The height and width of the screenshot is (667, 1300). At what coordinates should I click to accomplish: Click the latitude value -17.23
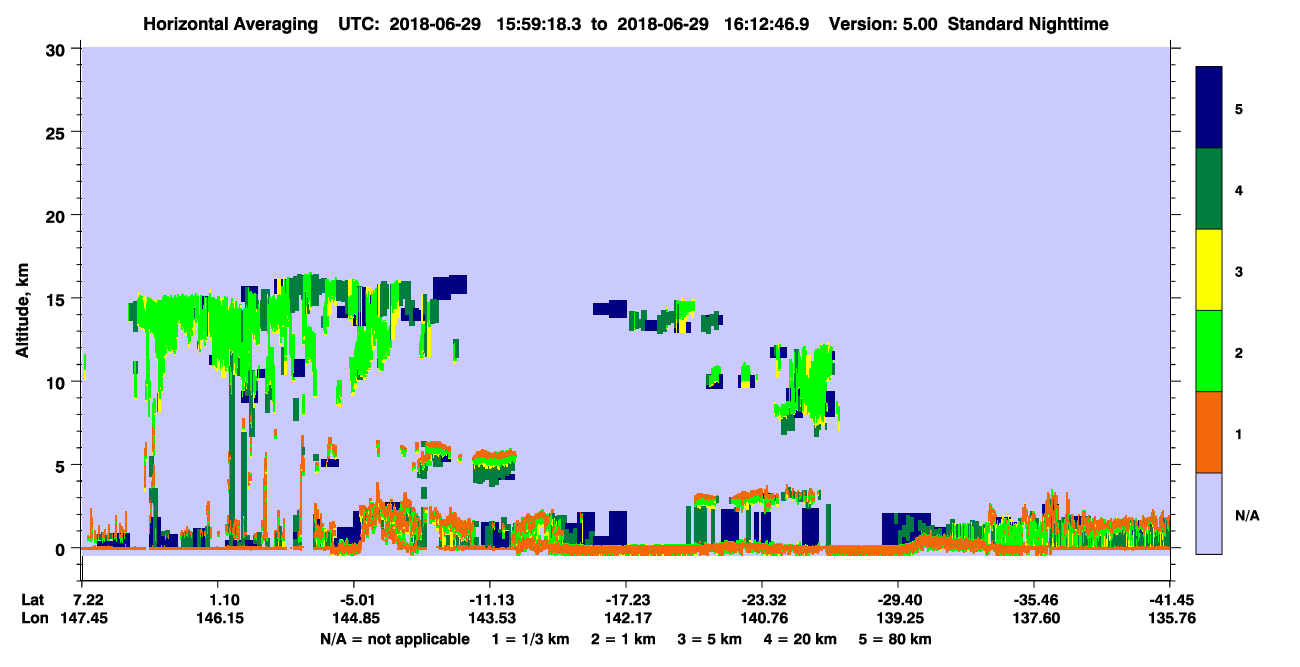(626, 599)
